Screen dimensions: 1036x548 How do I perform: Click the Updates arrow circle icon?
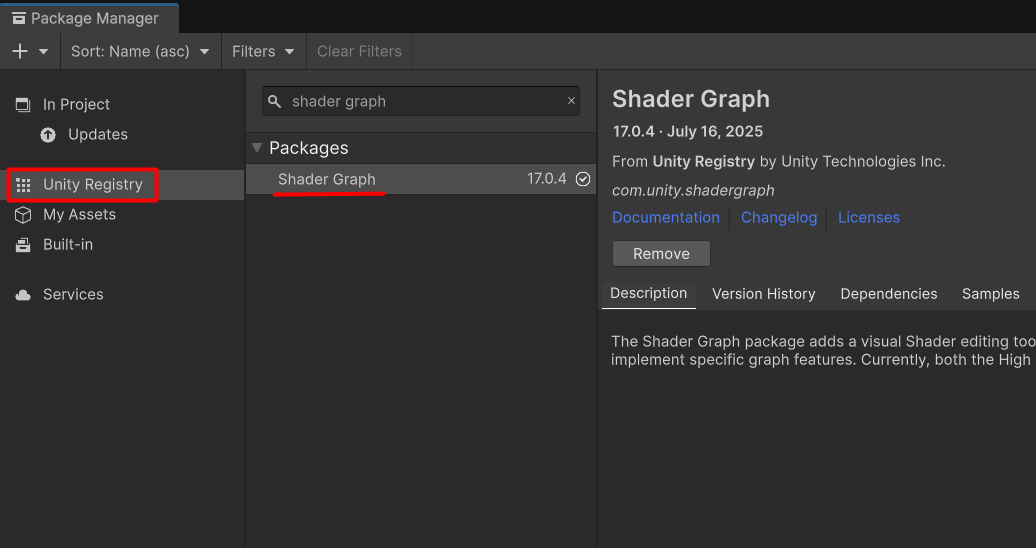pyautogui.click(x=48, y=135)
